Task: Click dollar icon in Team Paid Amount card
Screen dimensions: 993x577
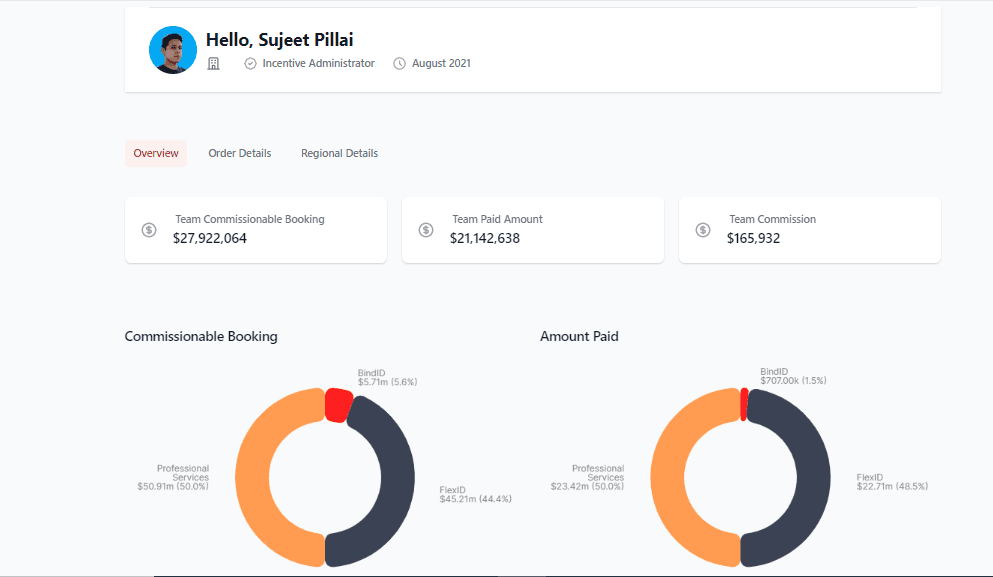Action: point(426,230)
